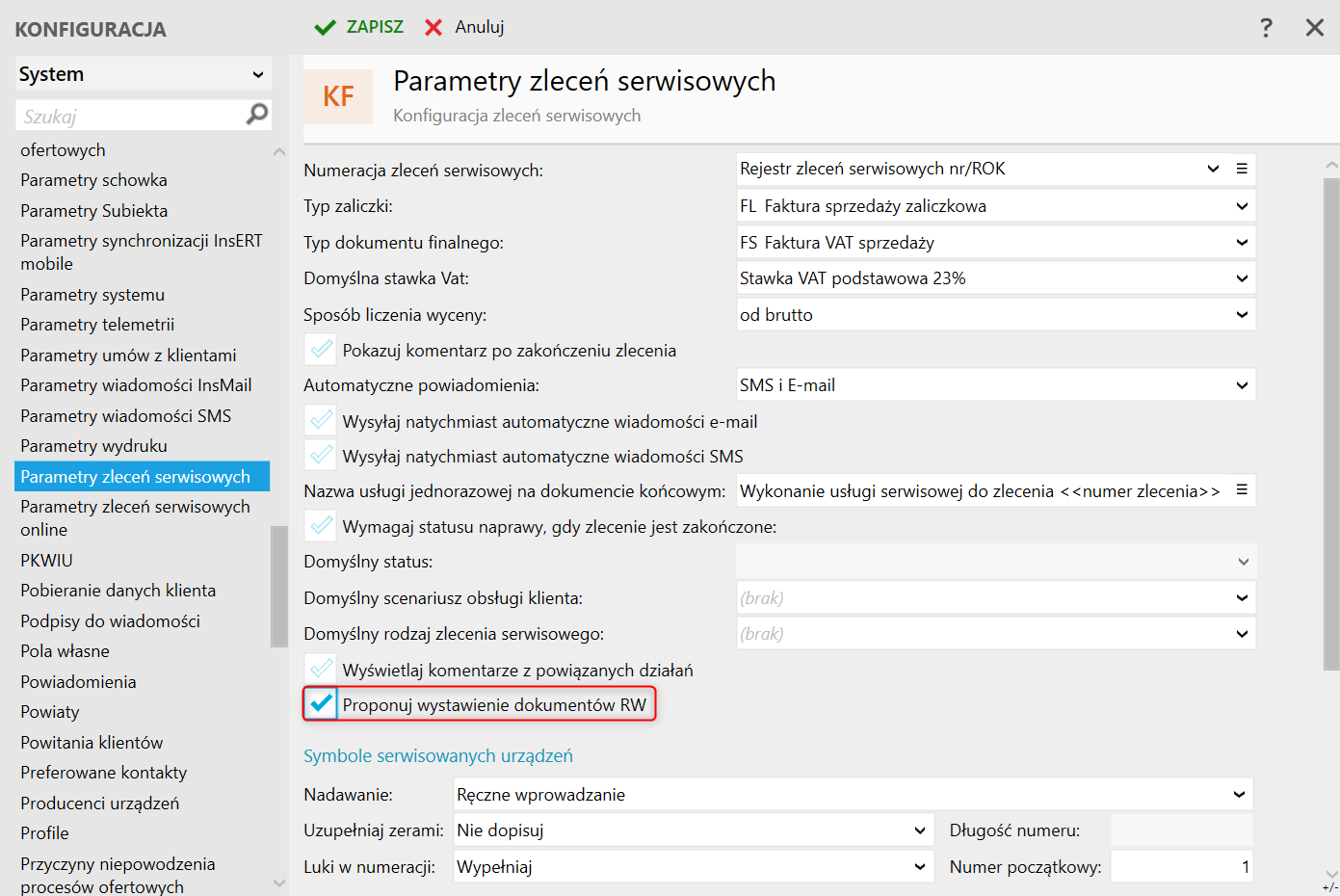Open numbering options menu icon beside Rejestr zleceń
Screen dimensions: 1340x896
1242,169
